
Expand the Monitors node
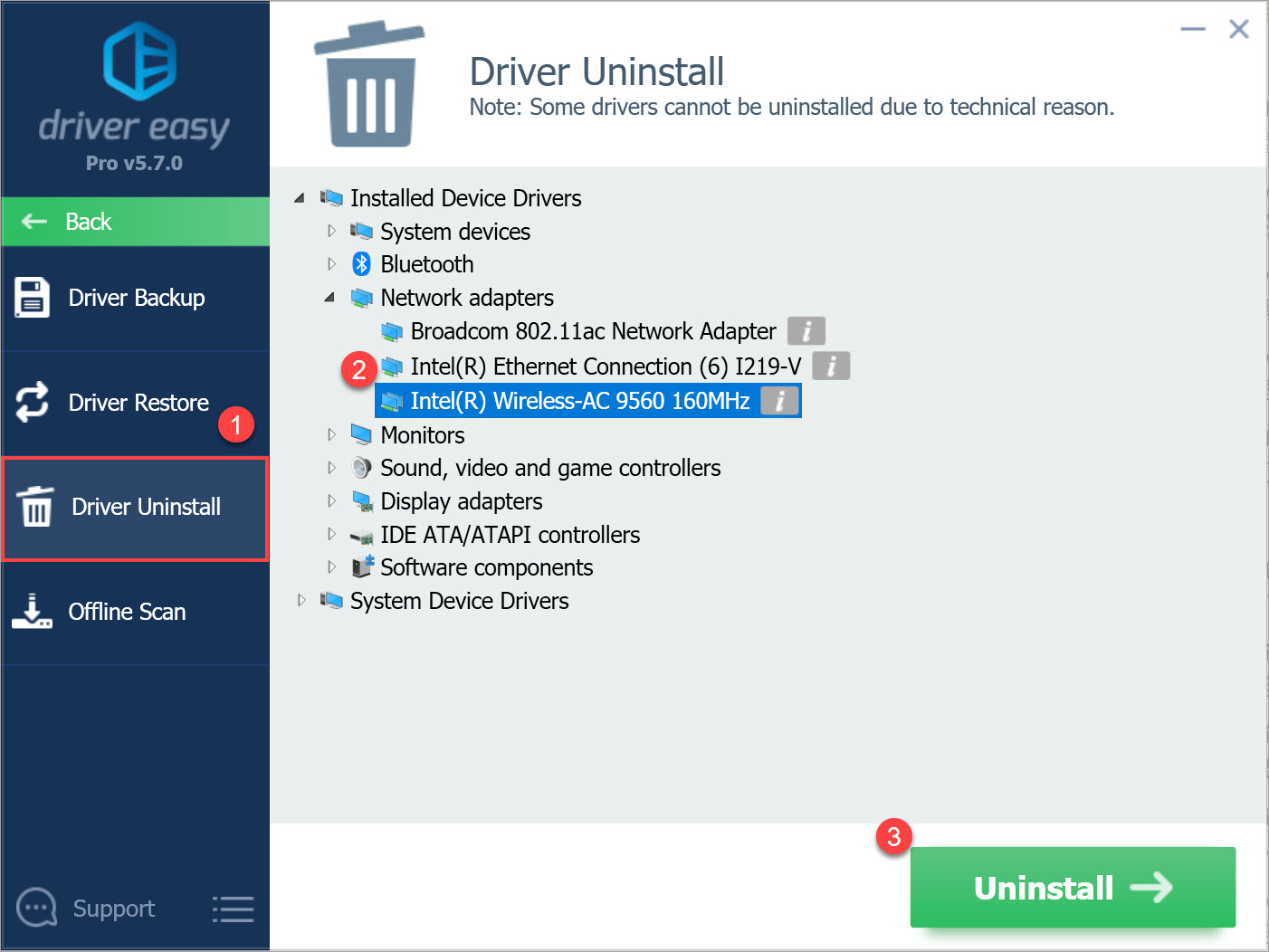tap(331, 434)
